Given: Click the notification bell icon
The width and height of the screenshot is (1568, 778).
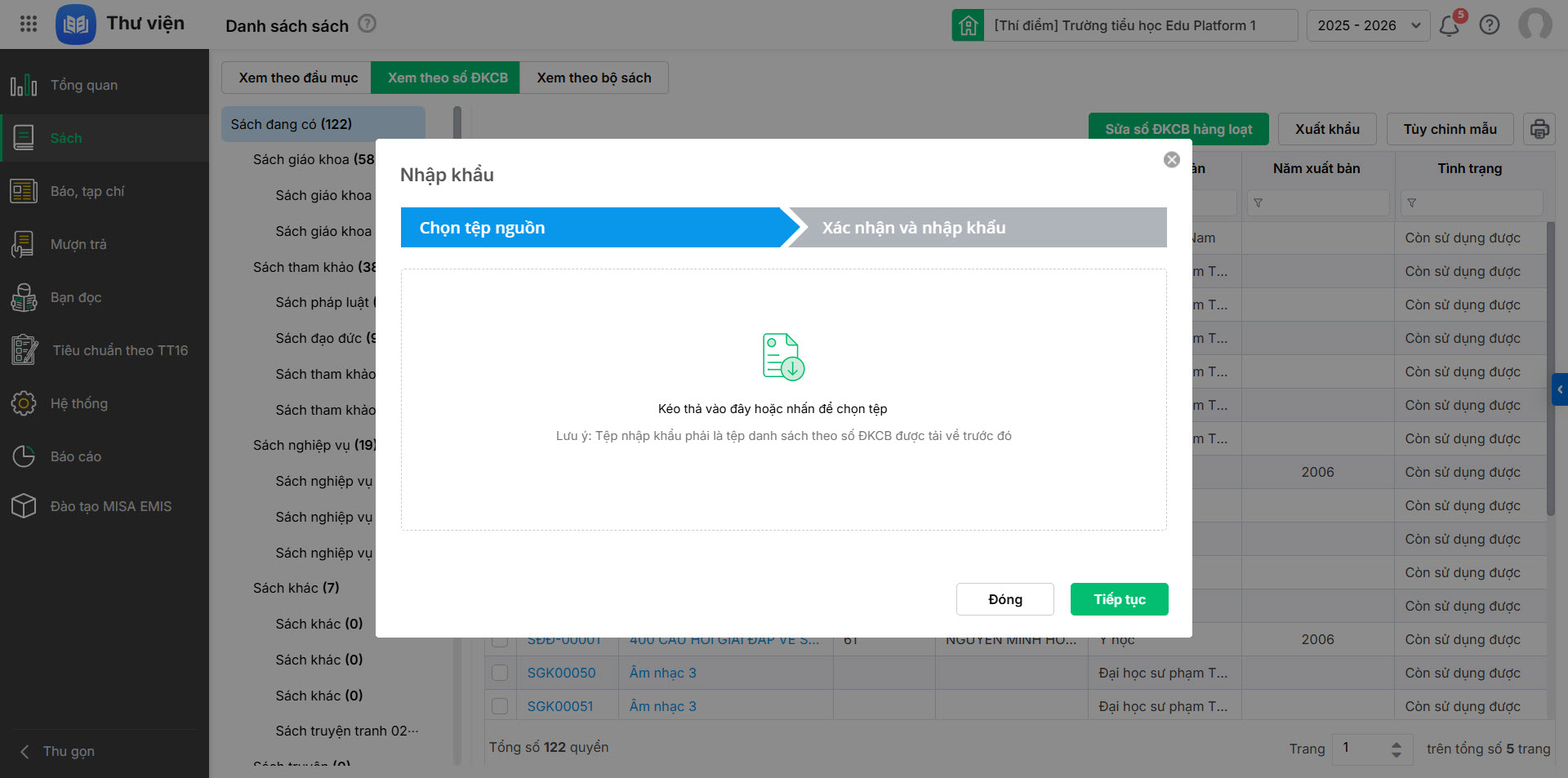Looking at the screenshot, I should click(x=1450, y=26).
